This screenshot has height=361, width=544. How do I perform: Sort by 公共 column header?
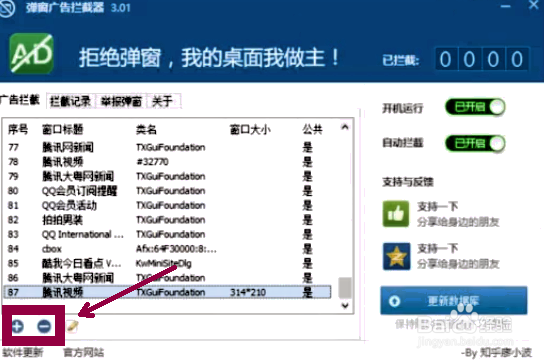[x=313, y=130]
